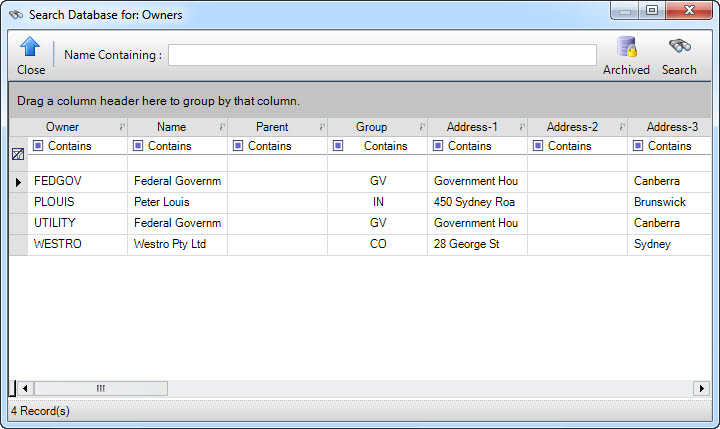Click the pin icon in Group header
The width and height of the screenshot is (720, 429).
[422, 127]
